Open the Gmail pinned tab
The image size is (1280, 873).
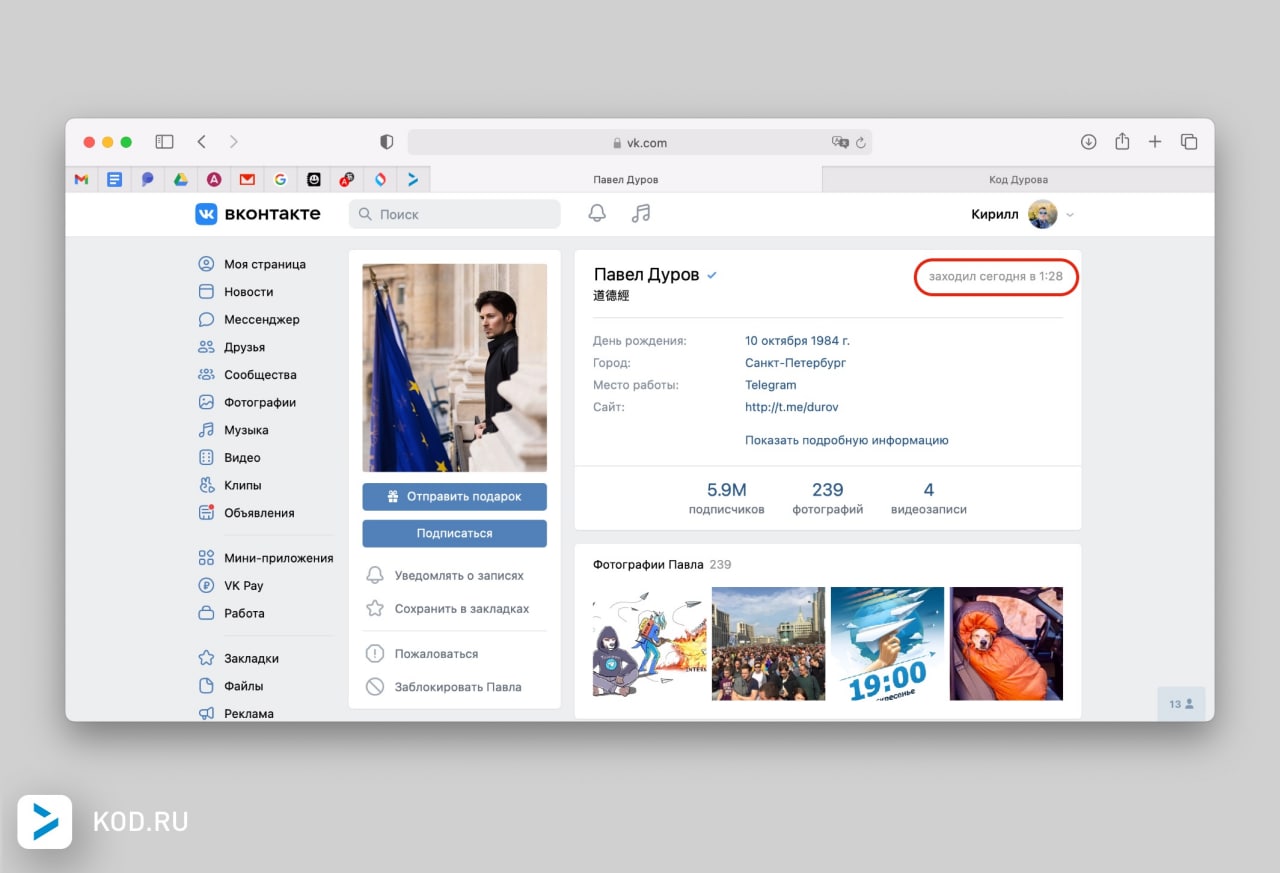[82, 180]
